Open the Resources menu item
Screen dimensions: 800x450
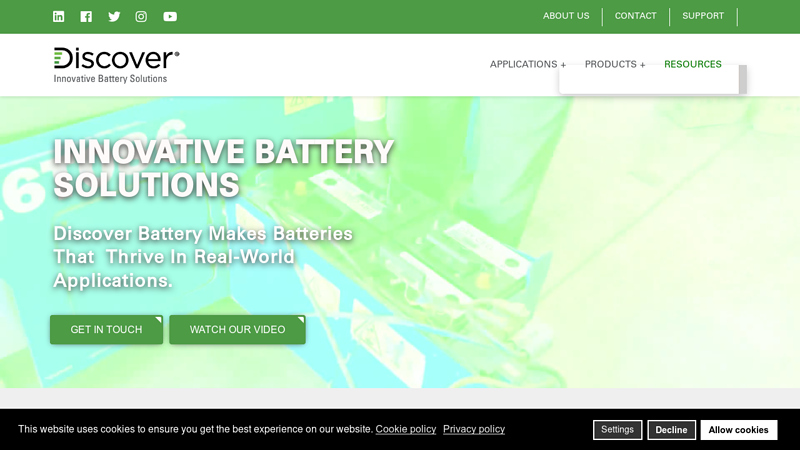click(693, 64)
